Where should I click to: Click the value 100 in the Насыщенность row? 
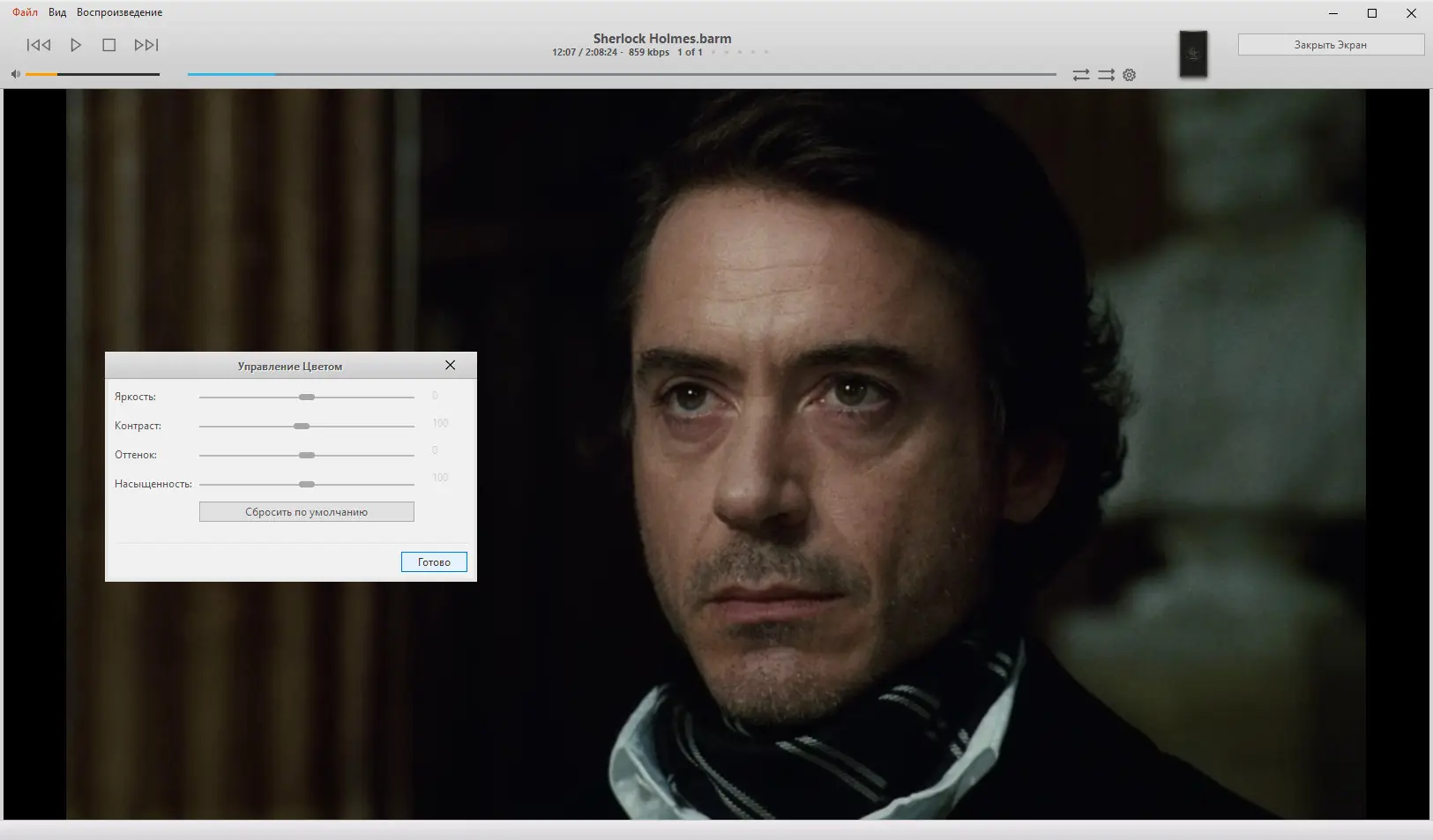[x=440, y=478]
